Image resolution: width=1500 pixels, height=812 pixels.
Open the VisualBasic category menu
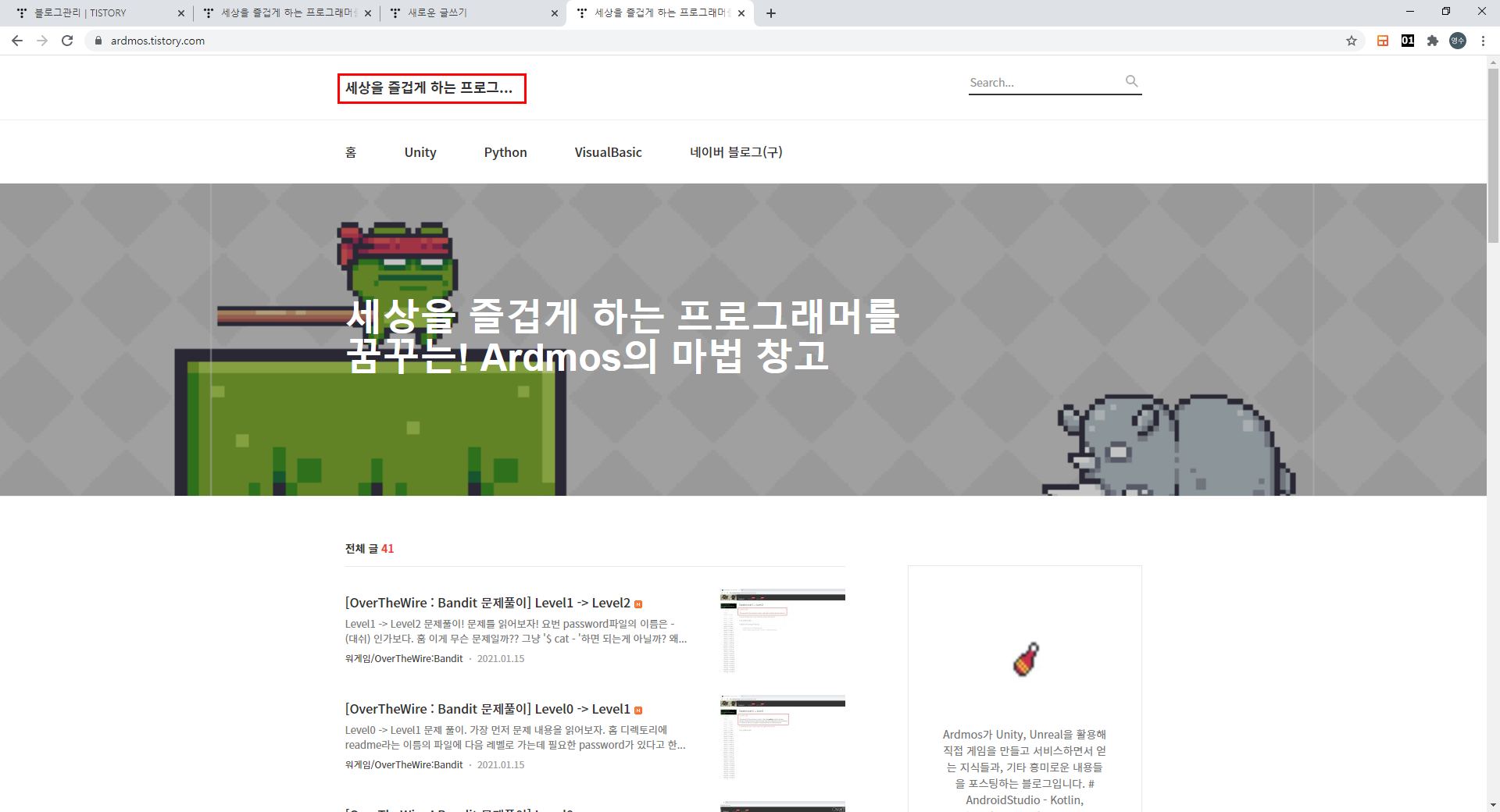click(608, 152)
